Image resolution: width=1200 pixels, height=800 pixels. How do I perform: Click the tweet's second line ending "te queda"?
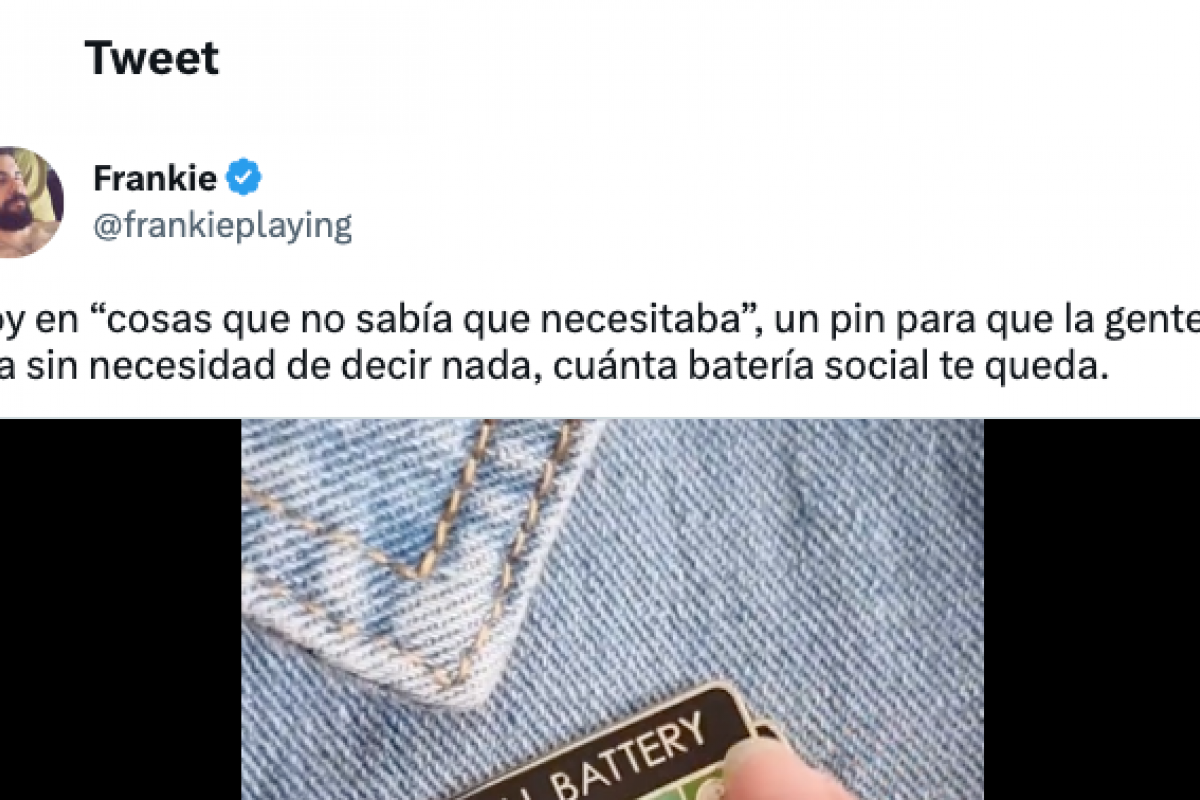click(x=556, y=367)
